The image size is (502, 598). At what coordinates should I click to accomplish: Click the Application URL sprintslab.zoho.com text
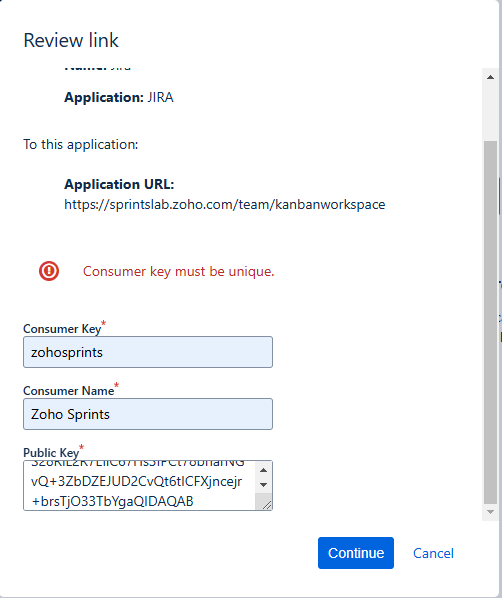[225, 204]
